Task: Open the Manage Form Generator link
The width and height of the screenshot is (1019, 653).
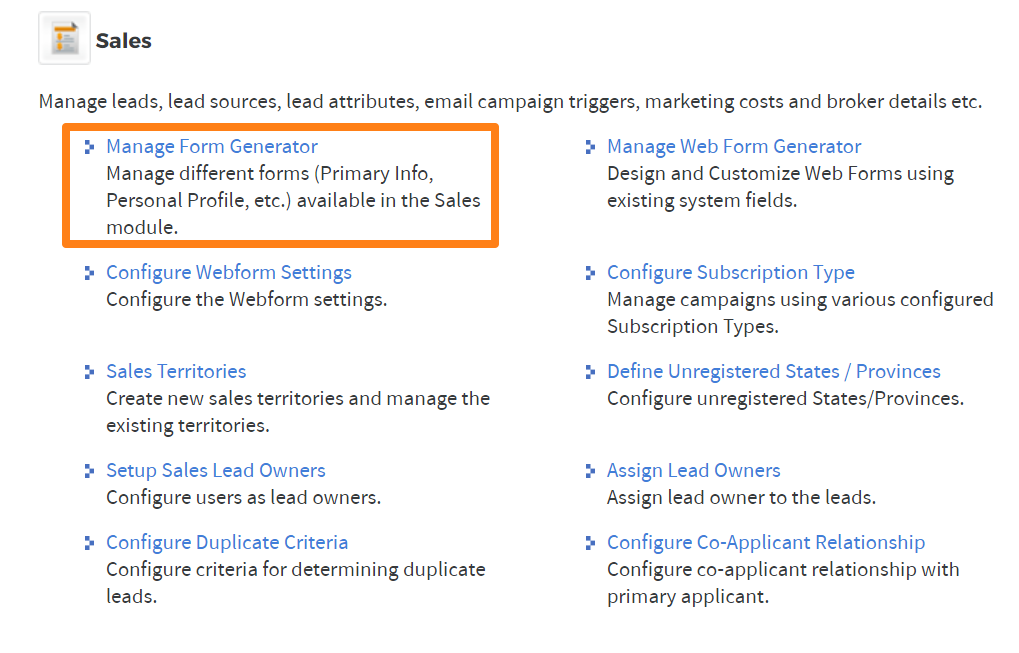Action: 212,147
